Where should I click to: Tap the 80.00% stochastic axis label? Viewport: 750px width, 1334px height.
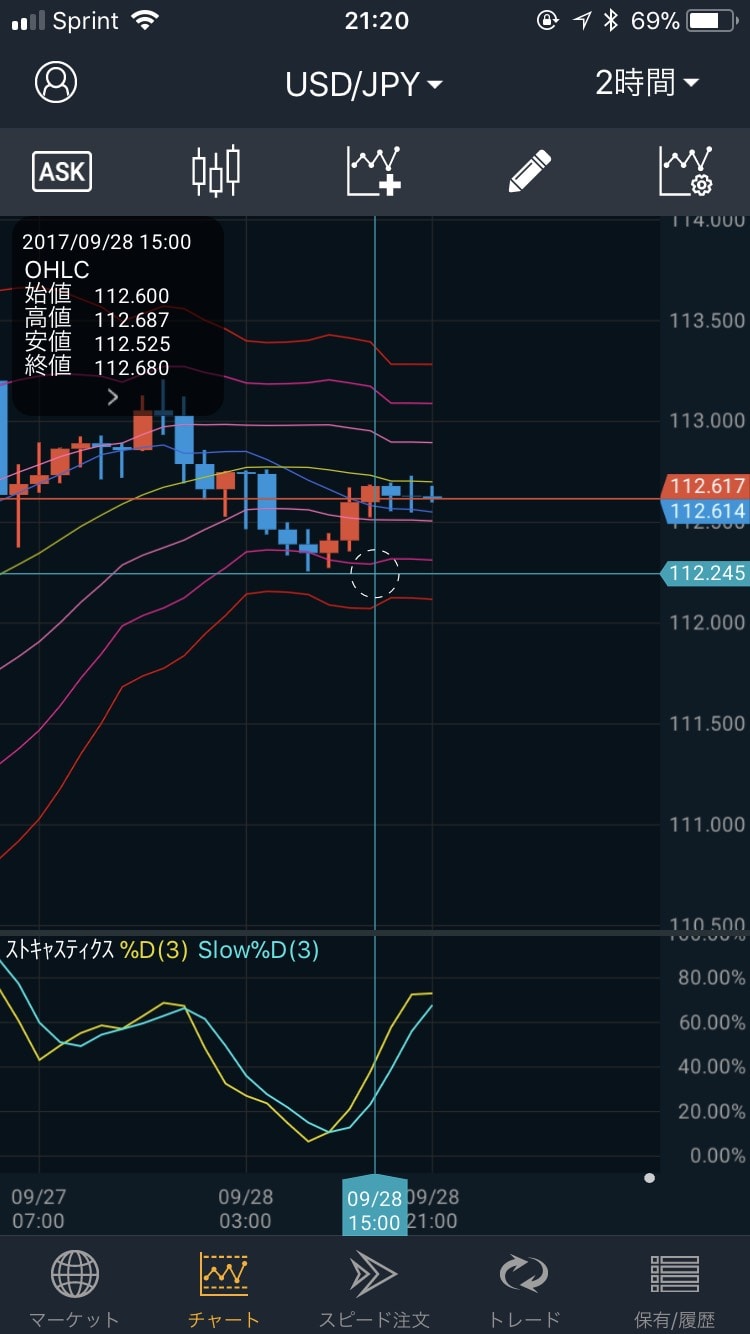(x=711, y=977)
